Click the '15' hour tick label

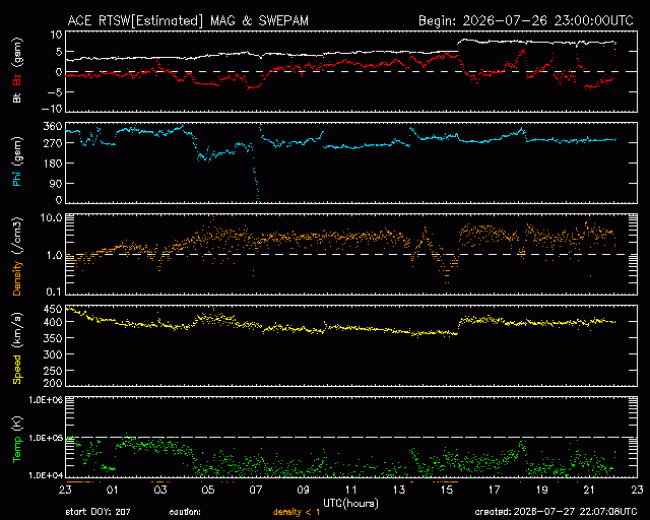click(x=446, y=490)
